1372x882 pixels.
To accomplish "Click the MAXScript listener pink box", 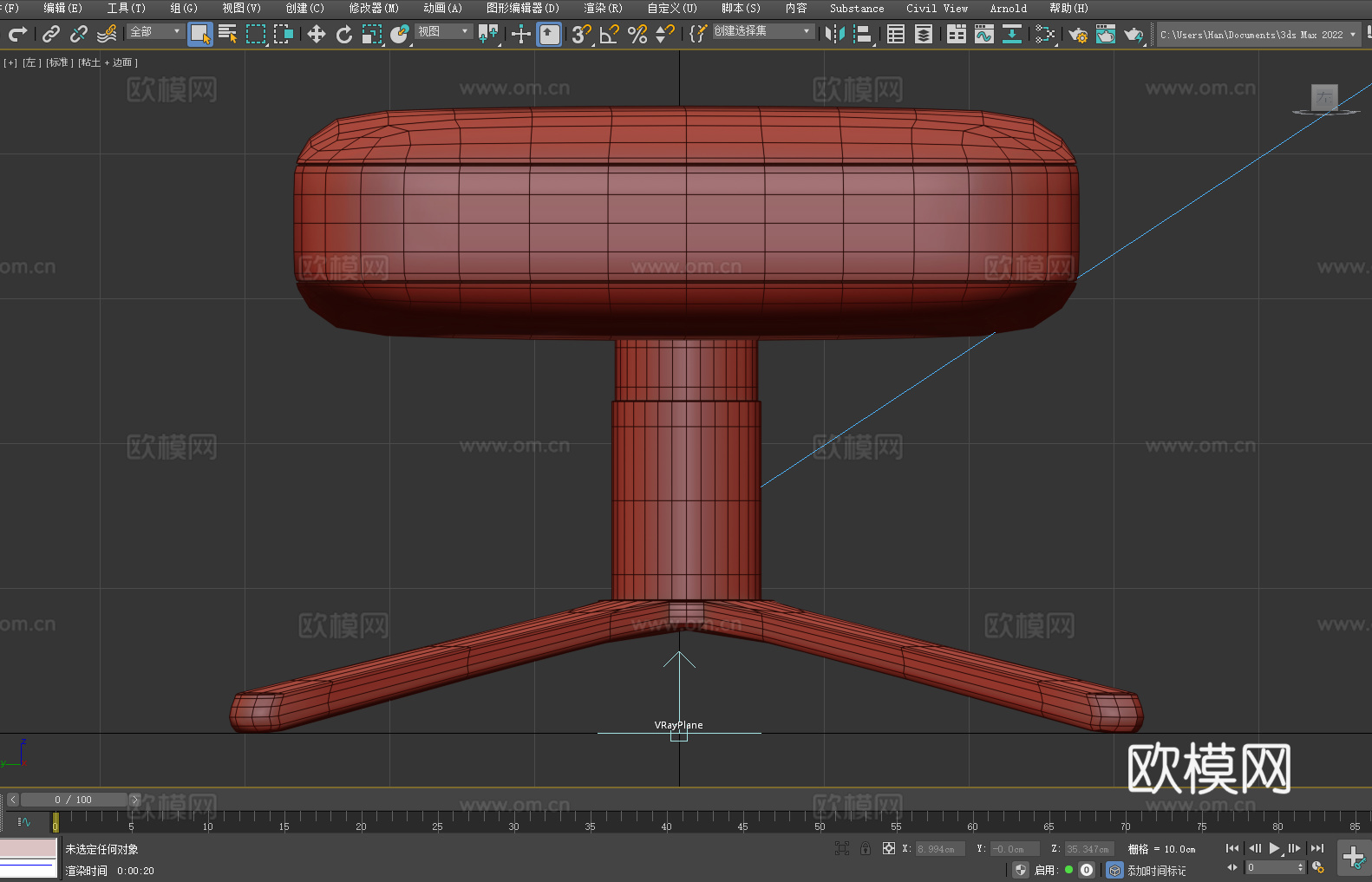I will (x=29, y=847).
